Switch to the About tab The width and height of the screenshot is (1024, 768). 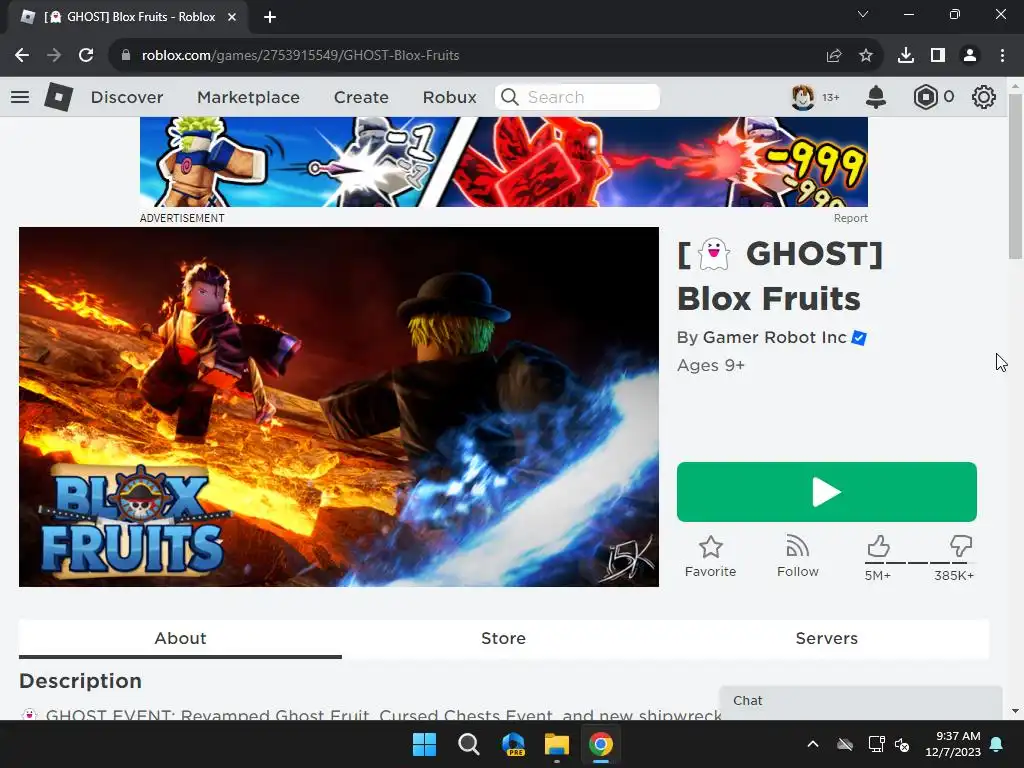[180, 638]
